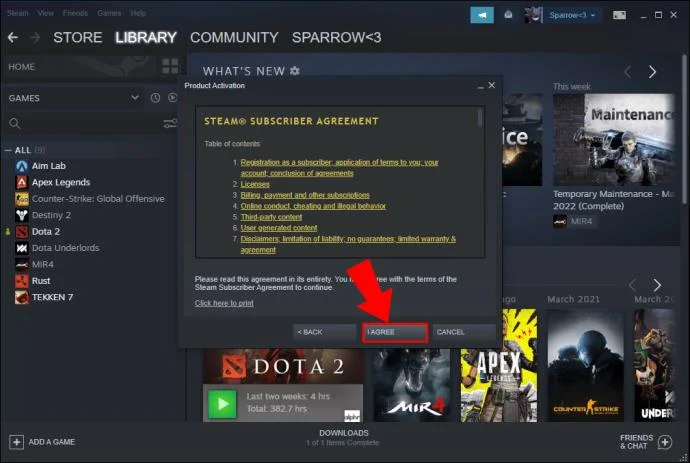Open the Friends menu
Screen dimensions: 690x463
tap(75, 13)
